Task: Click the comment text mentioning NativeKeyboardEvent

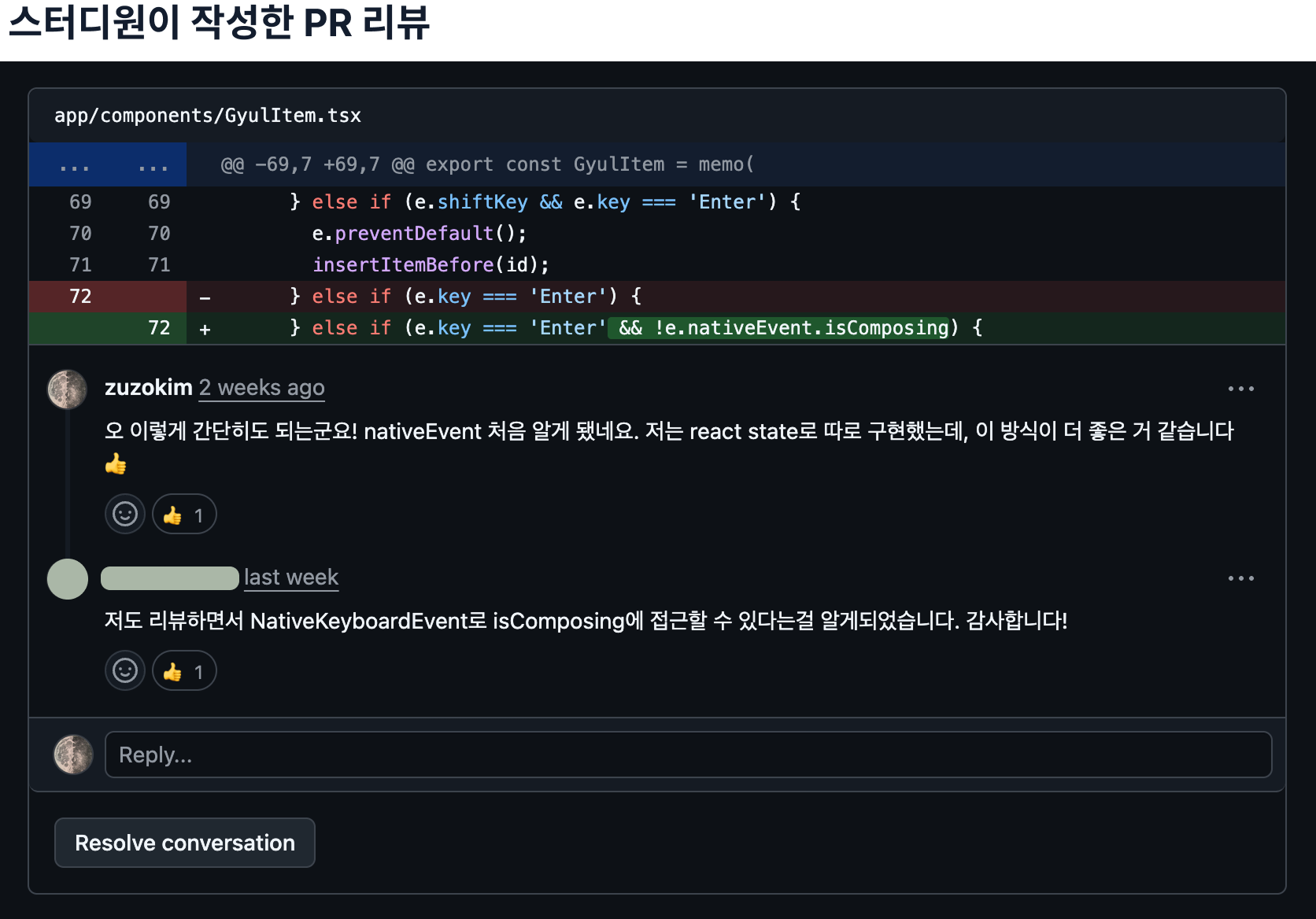Action: point(586,621)
